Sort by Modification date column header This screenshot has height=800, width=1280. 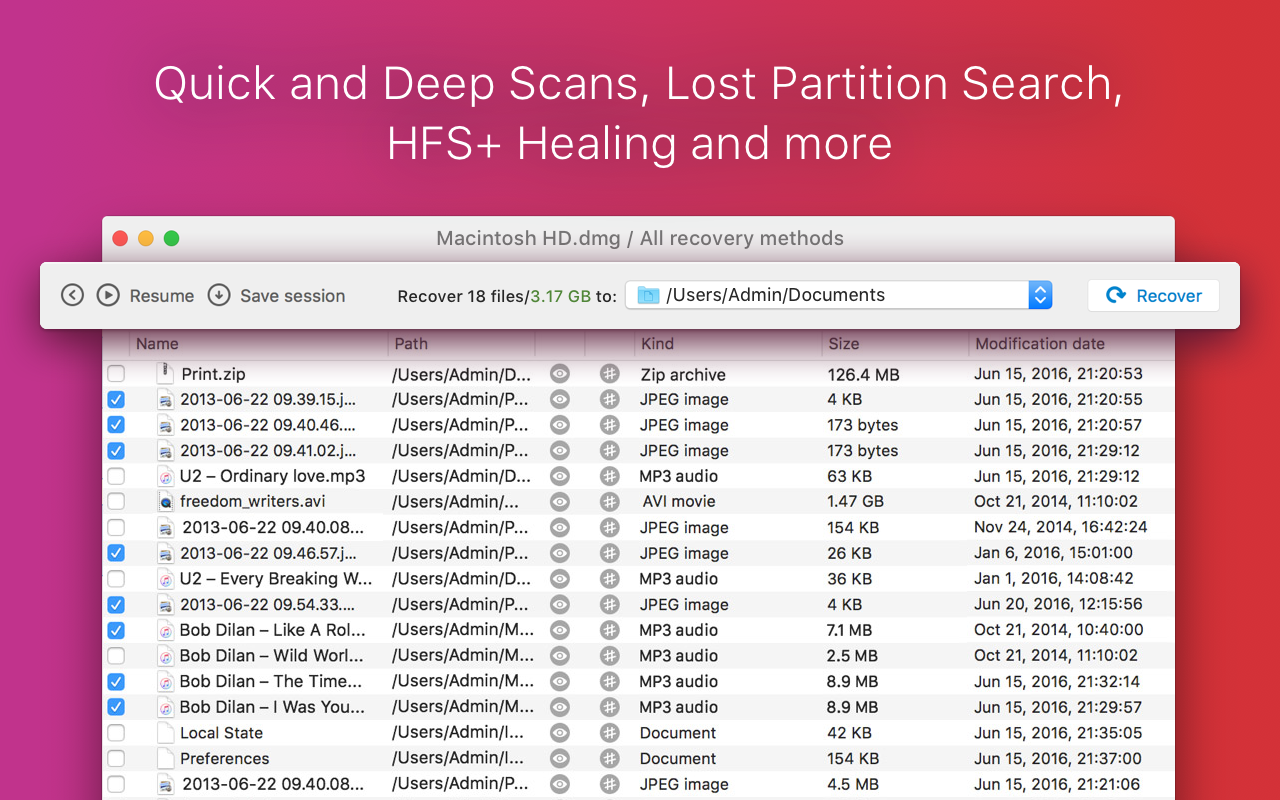(1040, 344)
